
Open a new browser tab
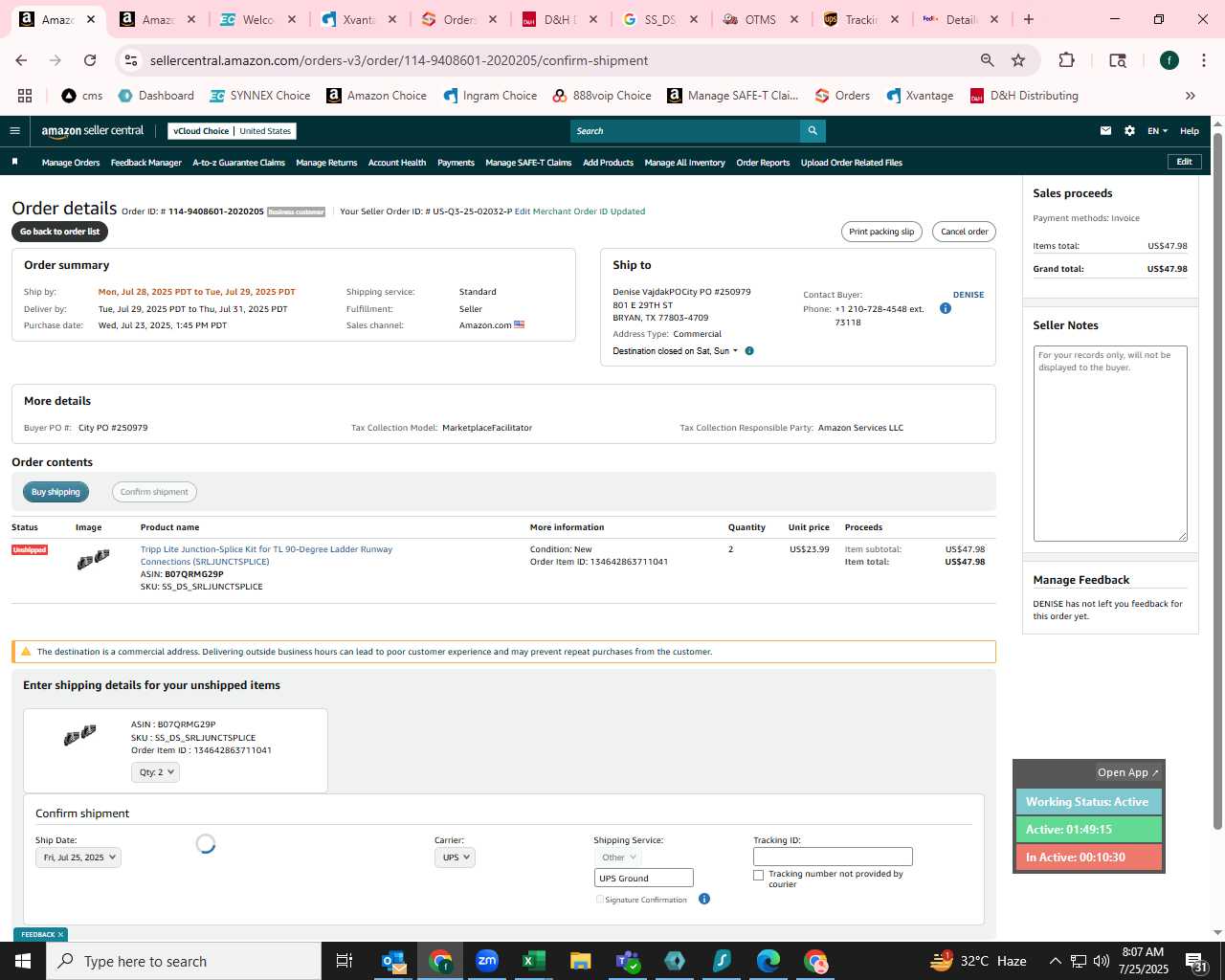[x=1029, y=19]
